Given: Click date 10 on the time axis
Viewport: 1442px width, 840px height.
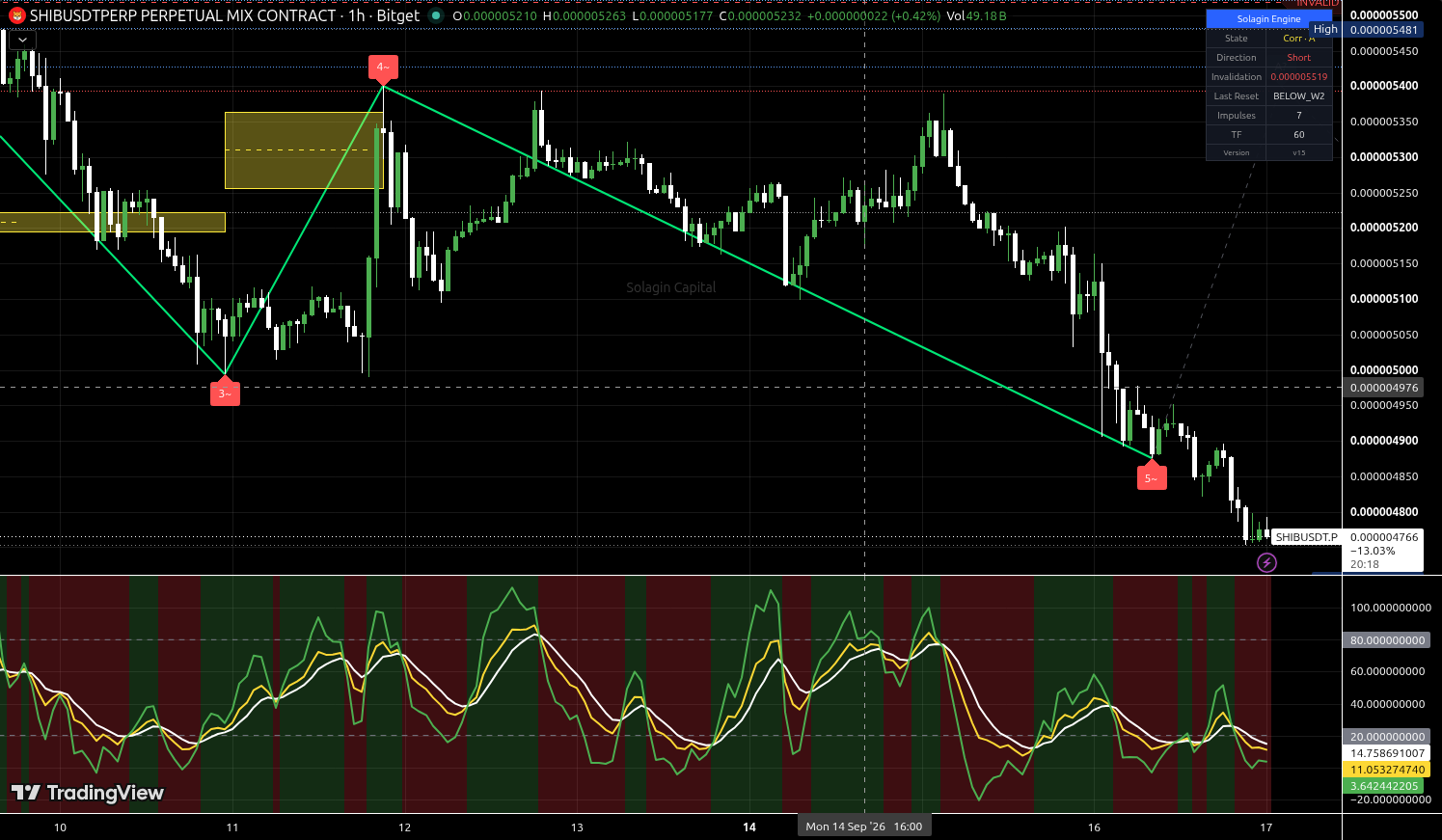Looking at the screenshot, I should (60, 827).
